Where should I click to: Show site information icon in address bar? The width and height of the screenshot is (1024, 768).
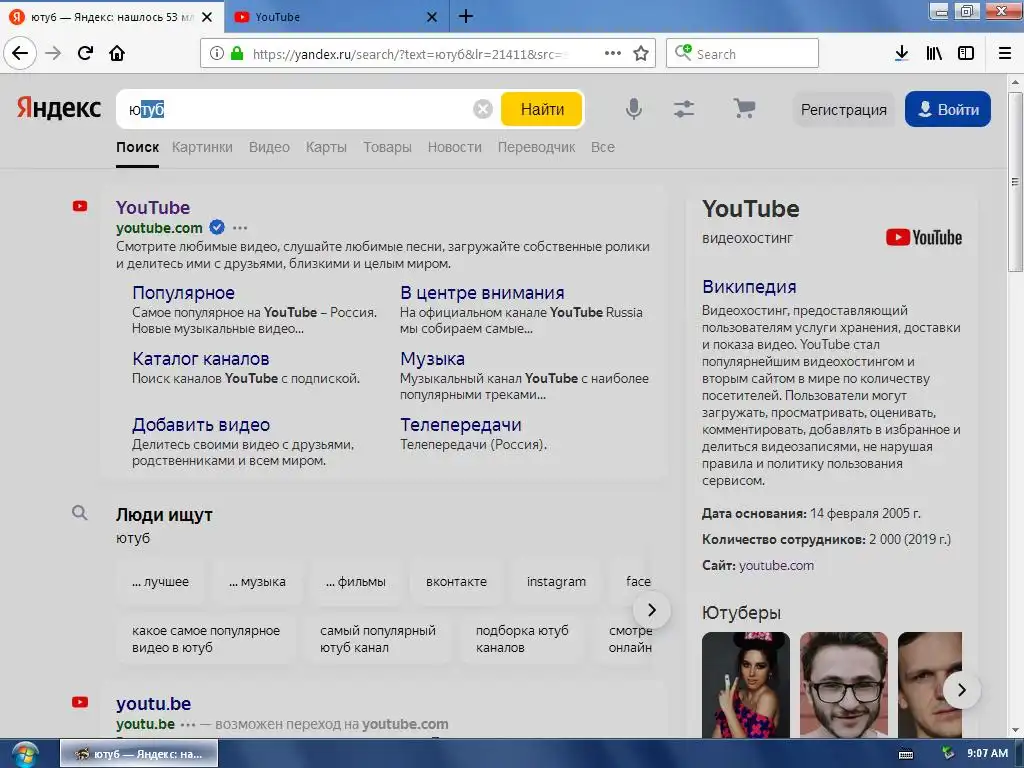(216, 54)
